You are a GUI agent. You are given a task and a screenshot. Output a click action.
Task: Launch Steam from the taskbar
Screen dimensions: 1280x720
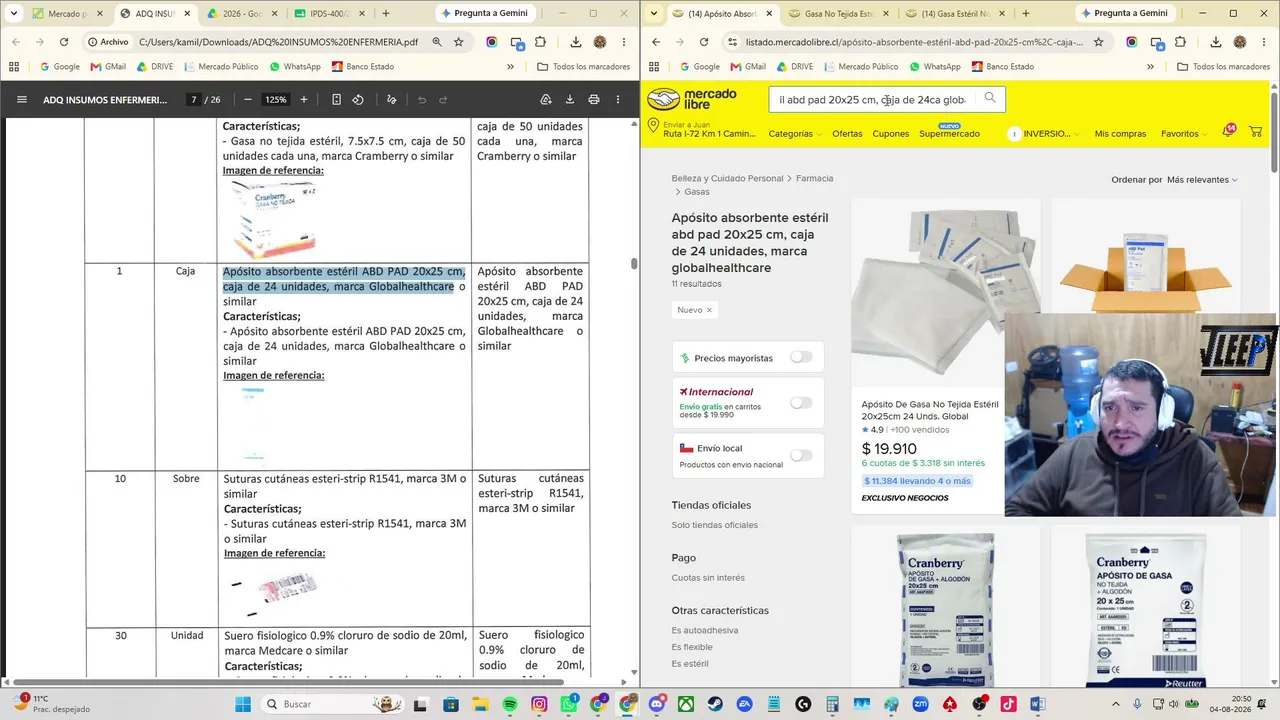715,704
